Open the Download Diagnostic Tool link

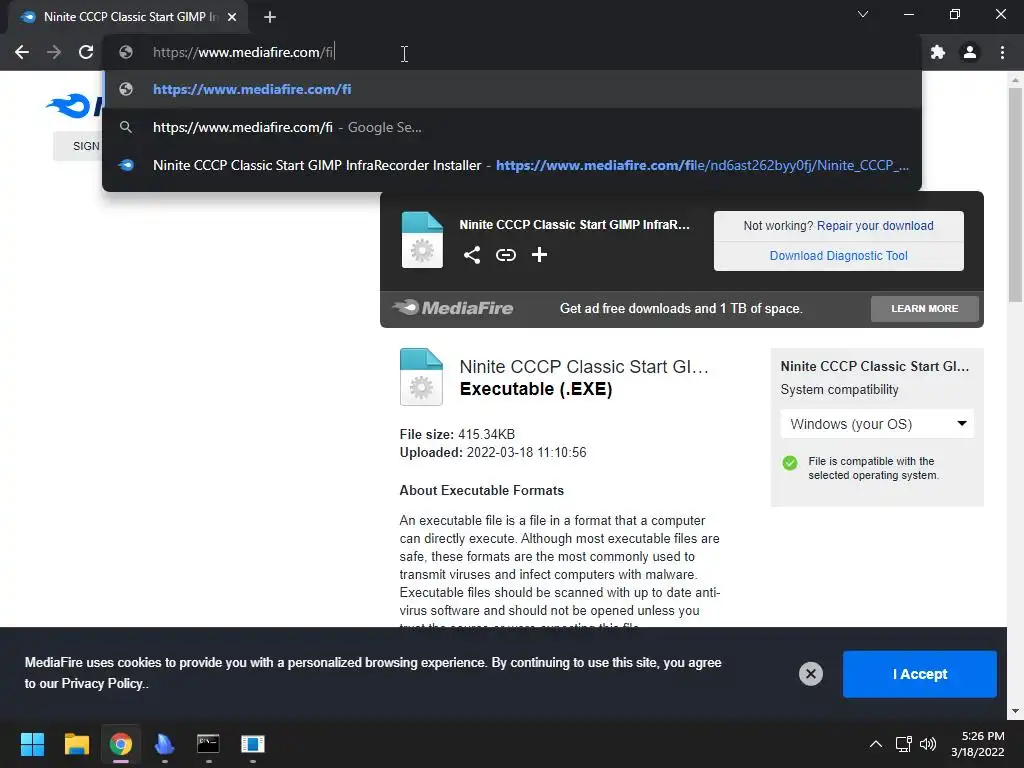pyautogui.click(x=839, y=256)
